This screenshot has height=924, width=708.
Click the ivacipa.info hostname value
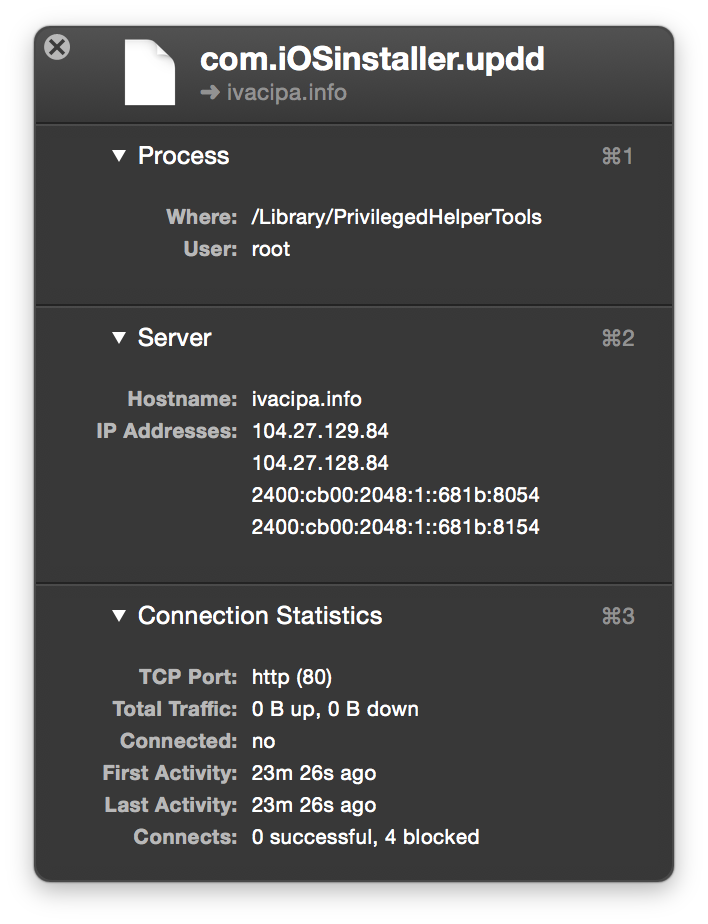click(x=306, y=399)
